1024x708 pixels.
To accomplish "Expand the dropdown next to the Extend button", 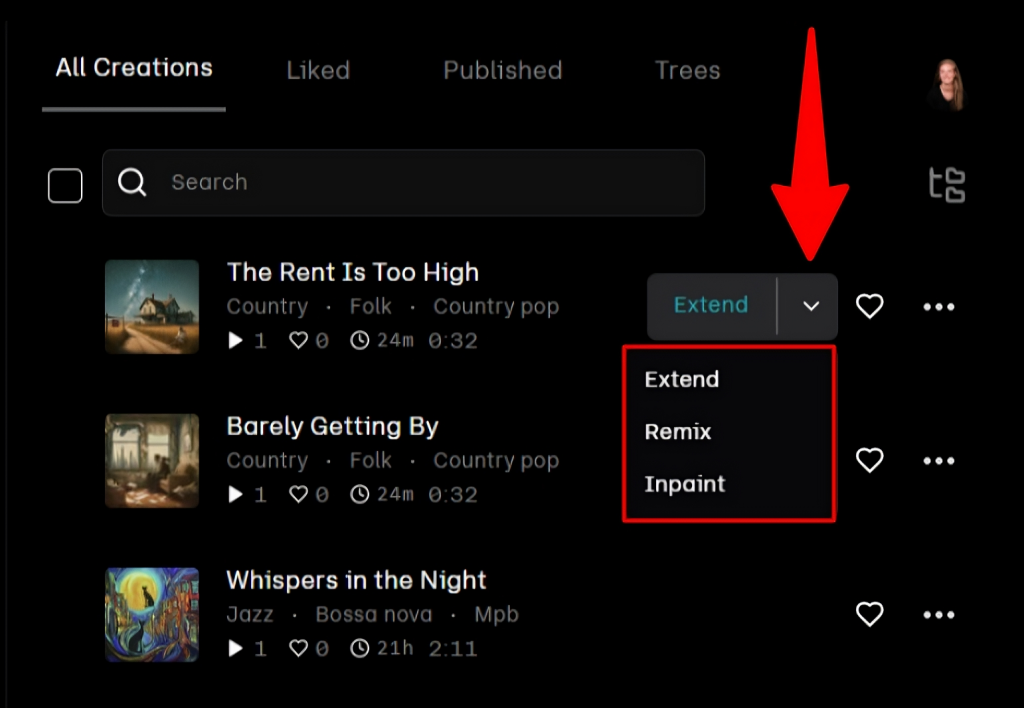I will (811, 305).
